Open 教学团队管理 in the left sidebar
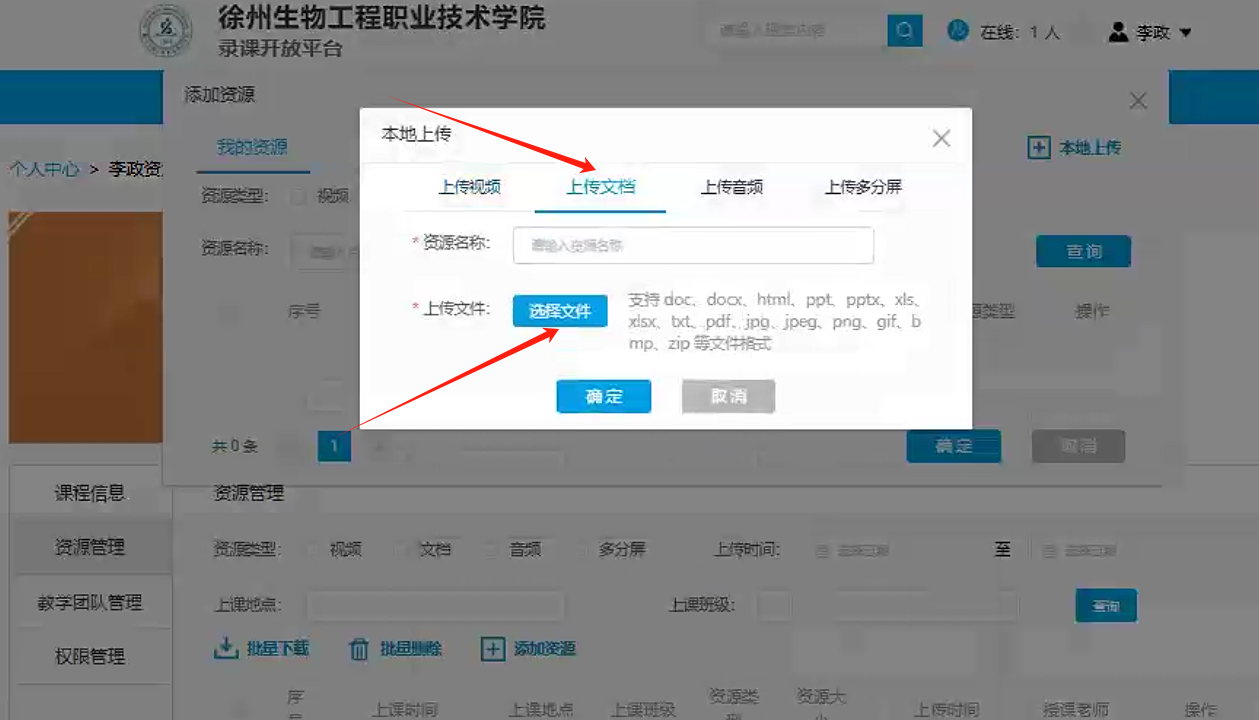 click(x=90, y=602)
